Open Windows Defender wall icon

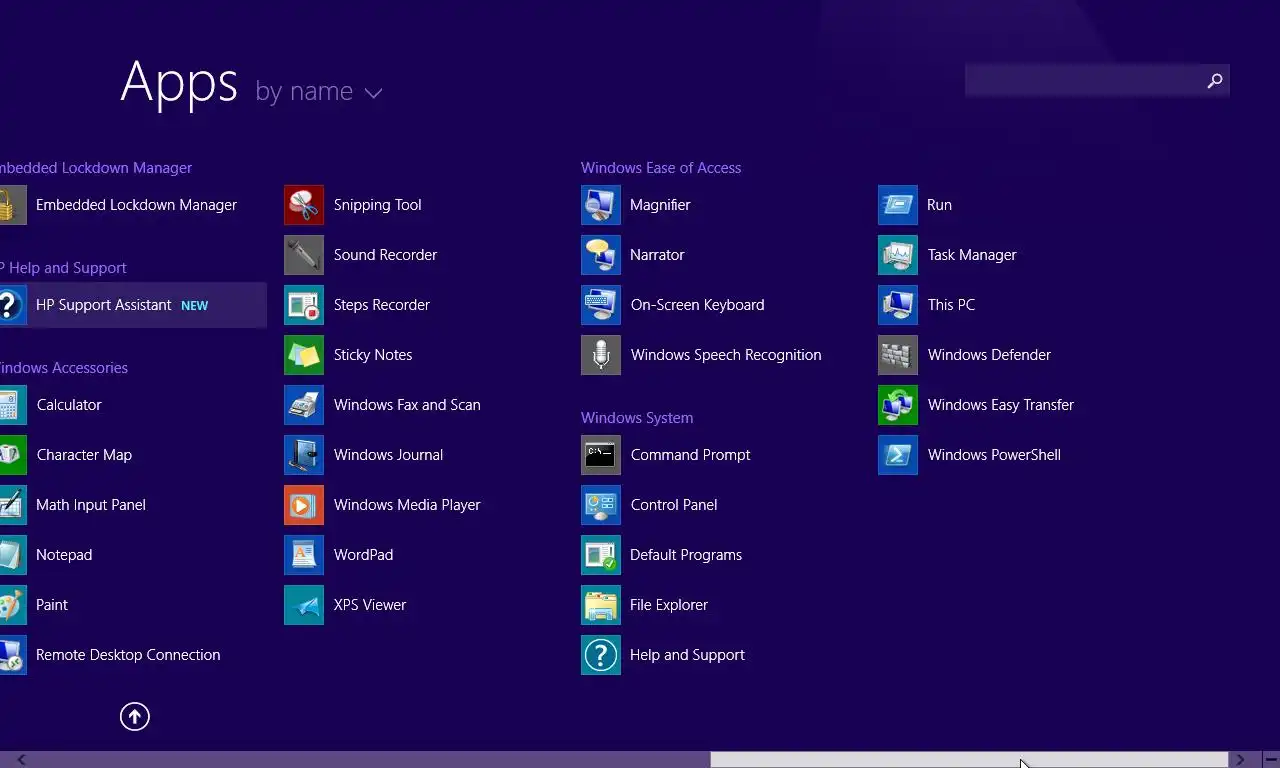(x=898, y=355)
